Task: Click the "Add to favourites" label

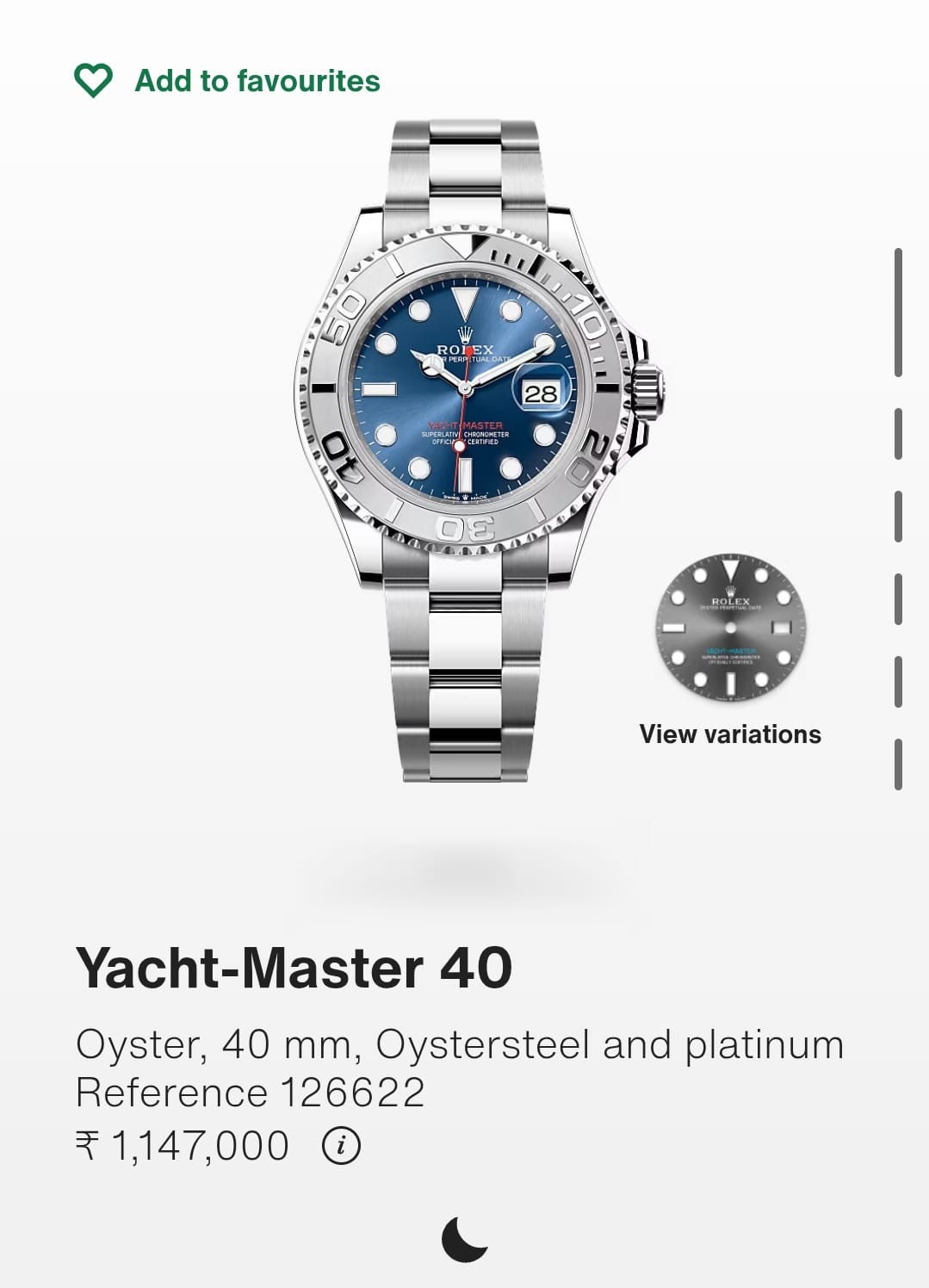Action: pos(257,81)
